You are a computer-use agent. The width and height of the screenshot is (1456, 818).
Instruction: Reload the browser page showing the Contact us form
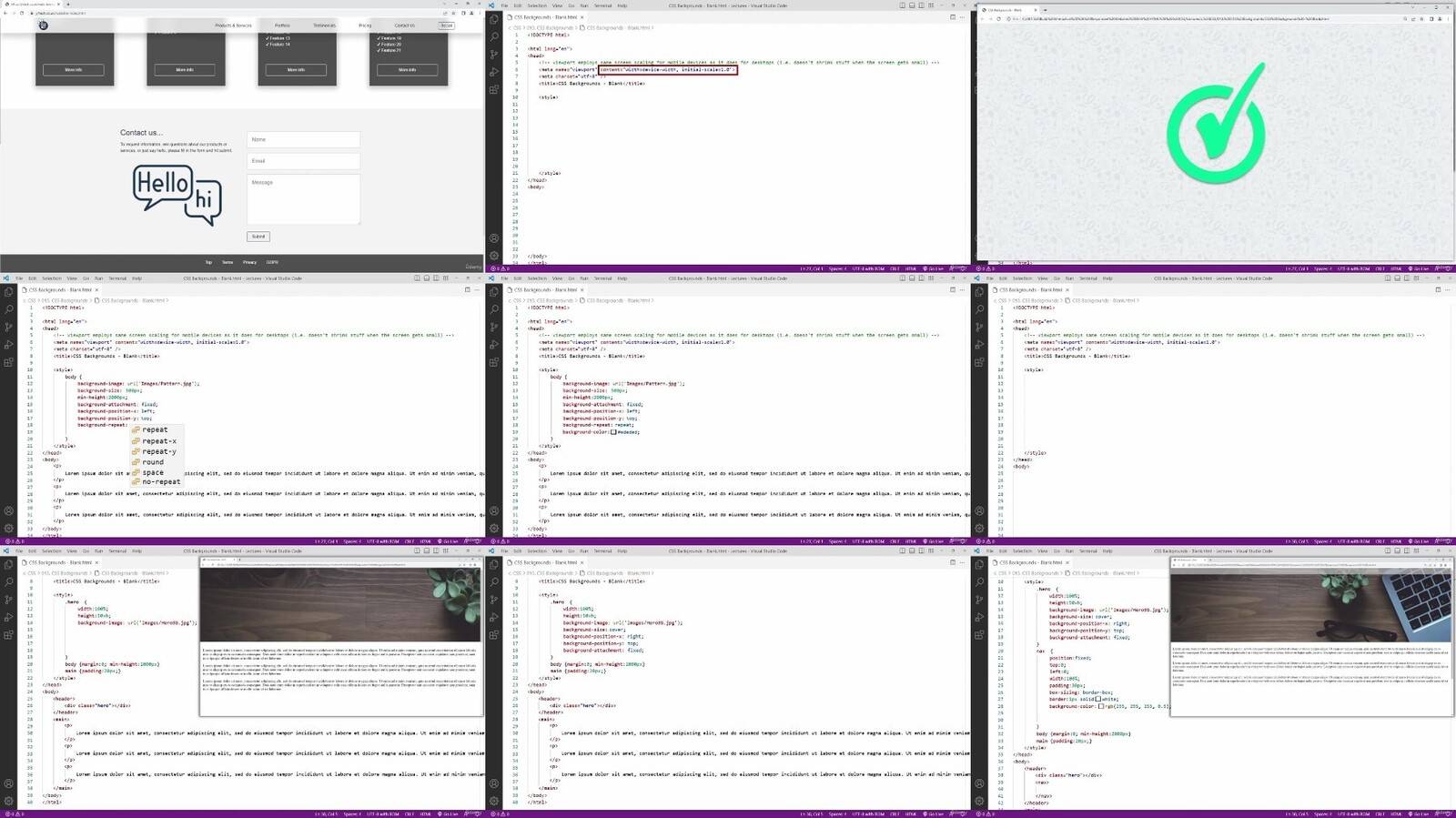coord(22,13)
